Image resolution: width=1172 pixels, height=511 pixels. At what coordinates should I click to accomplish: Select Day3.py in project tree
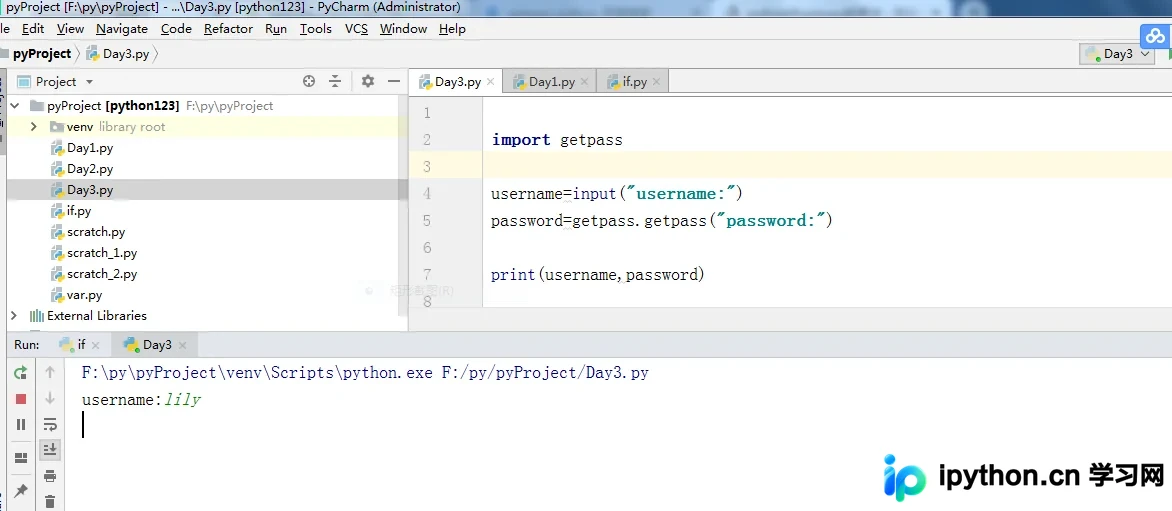(90, 190)
